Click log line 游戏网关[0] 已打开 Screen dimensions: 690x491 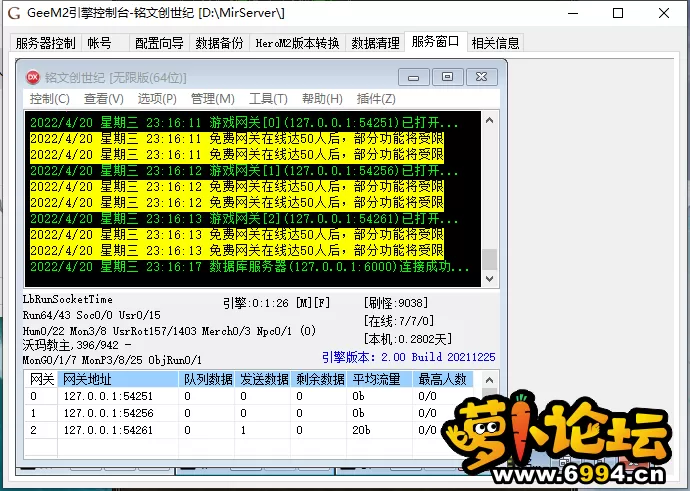tap(244, 122)
